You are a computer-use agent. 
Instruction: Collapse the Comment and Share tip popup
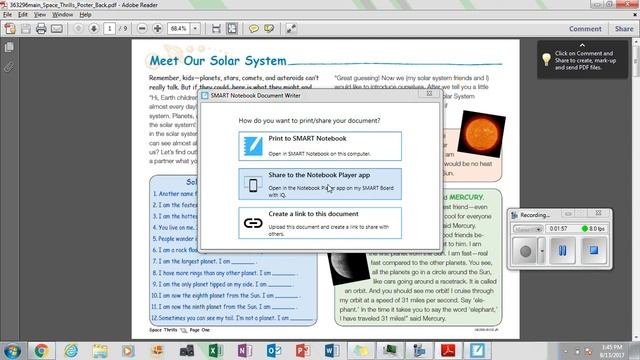point(582,45)
